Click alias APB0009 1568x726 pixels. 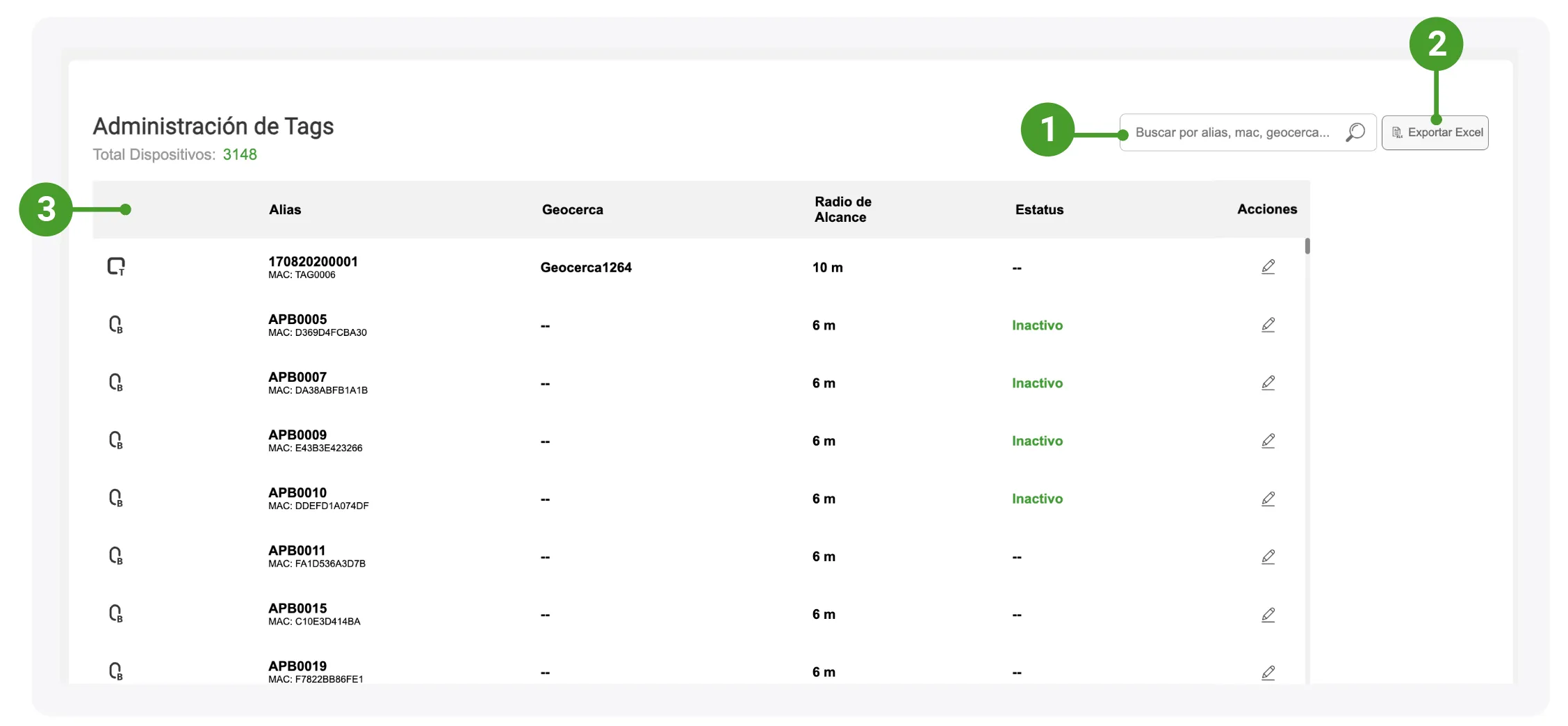[297, 435]
